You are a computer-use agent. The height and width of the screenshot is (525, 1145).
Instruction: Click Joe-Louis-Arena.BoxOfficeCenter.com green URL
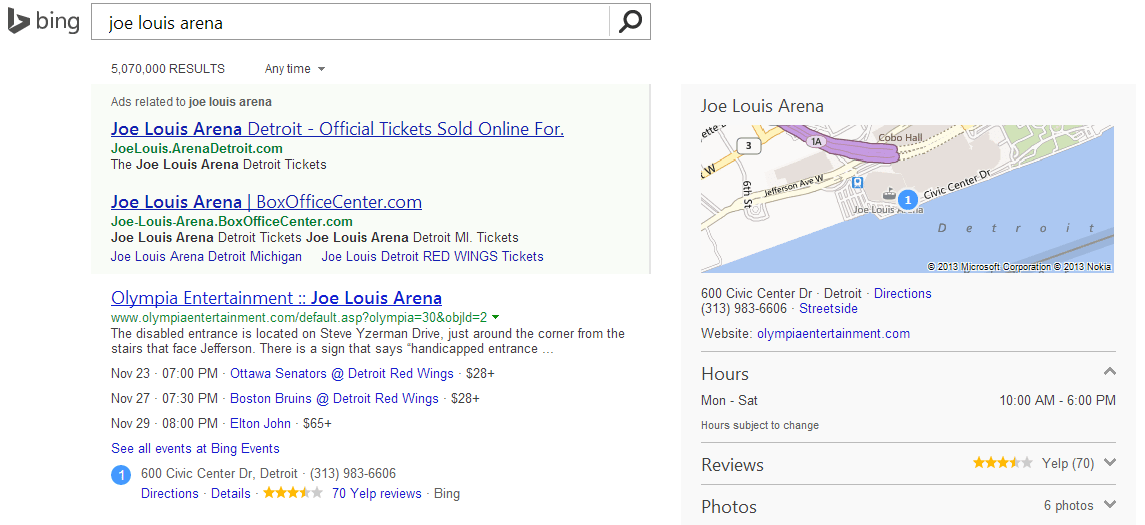(x=231, y=221)
